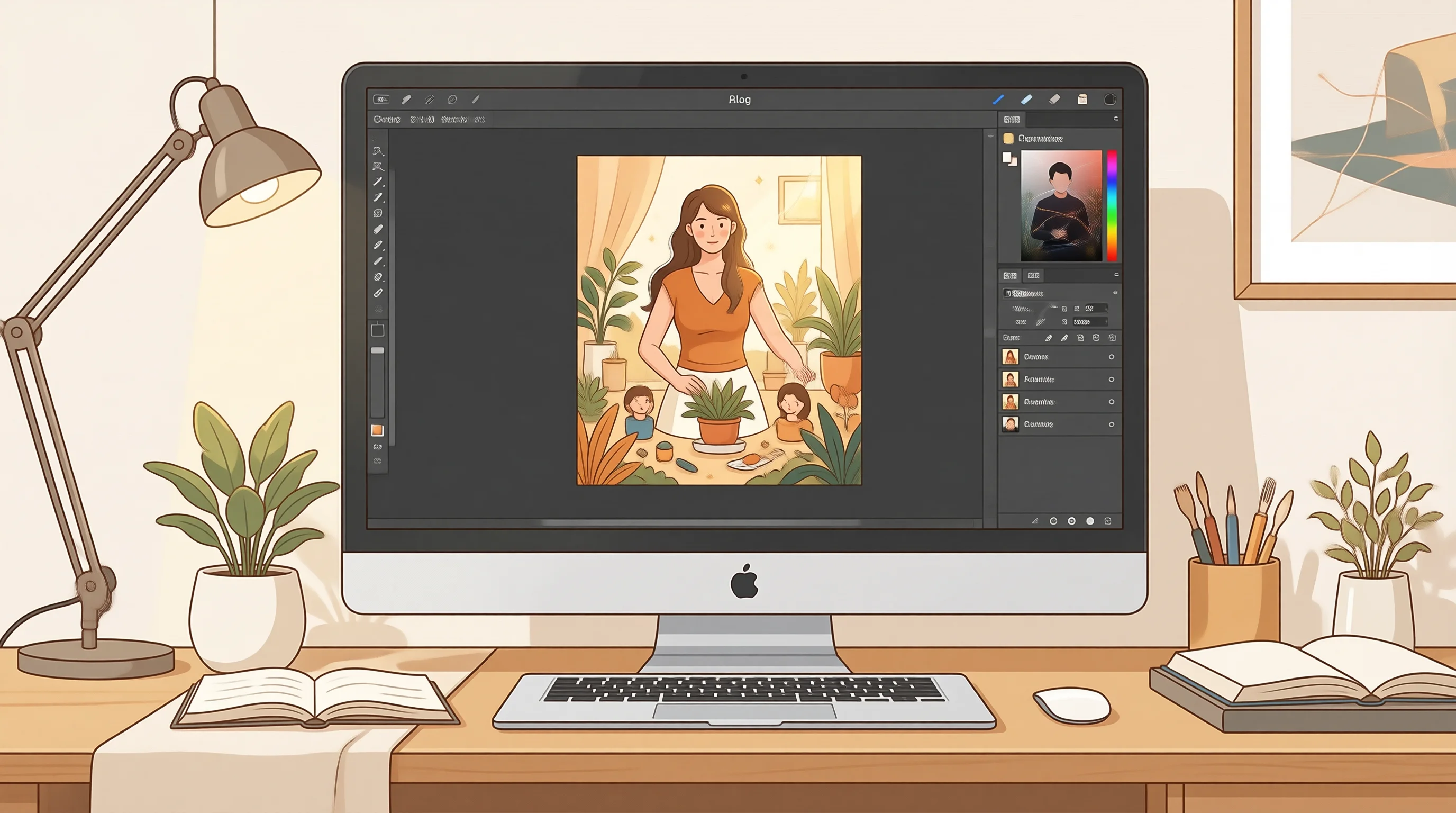The width and height of the screenshot is (1456, 813).
Task: Click the horizontal scrollbar below the canvas
Action: pos(701,523)
